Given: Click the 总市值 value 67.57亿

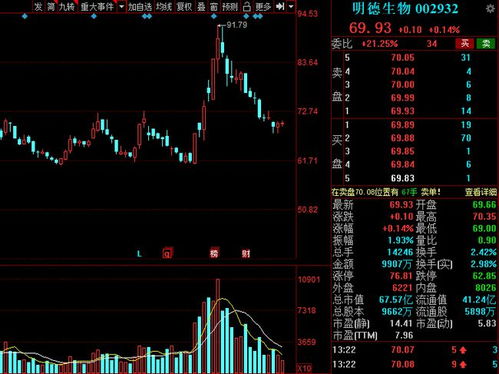Looking at the screenshot, I should click(x=396, y=300).
